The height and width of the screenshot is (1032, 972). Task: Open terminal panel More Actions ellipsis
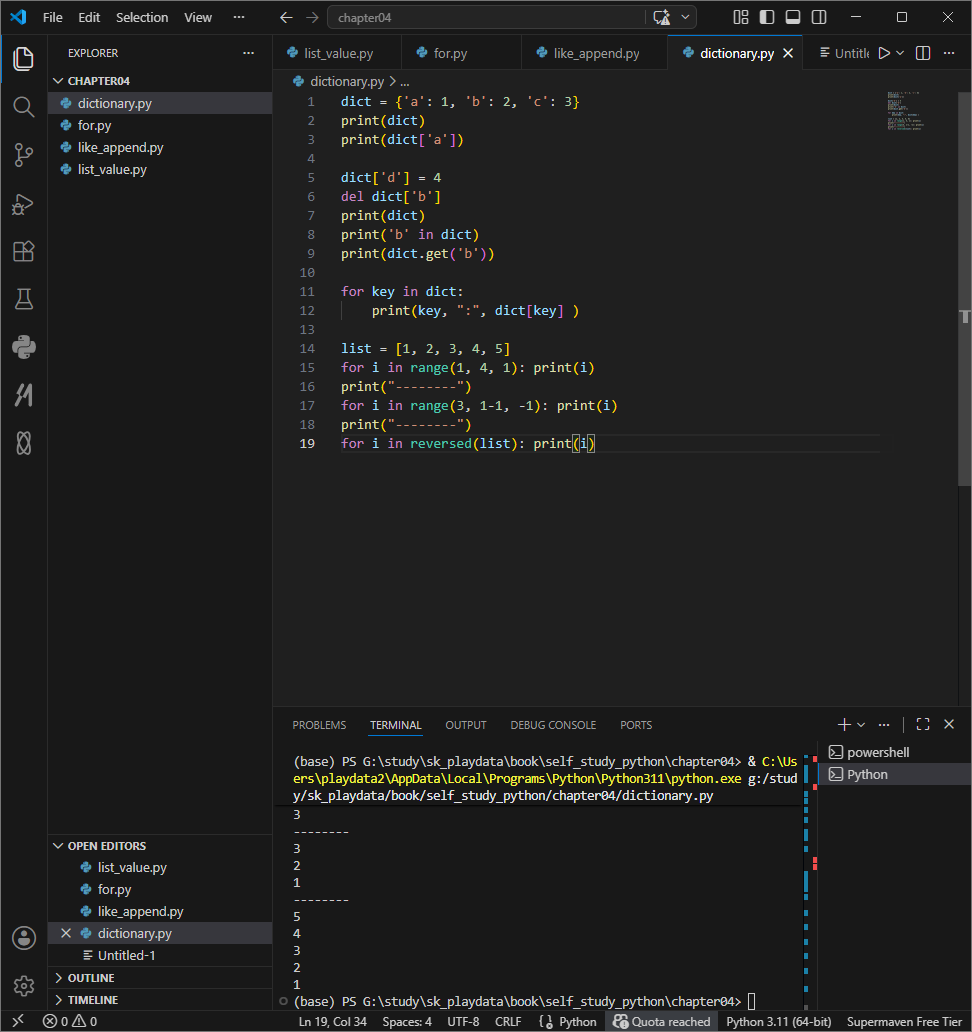point(884,725)
